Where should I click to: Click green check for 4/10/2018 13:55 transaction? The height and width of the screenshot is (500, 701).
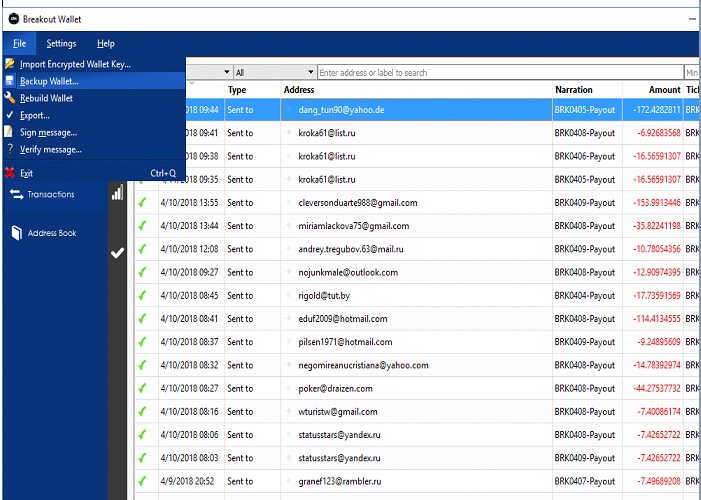(142, 203)
